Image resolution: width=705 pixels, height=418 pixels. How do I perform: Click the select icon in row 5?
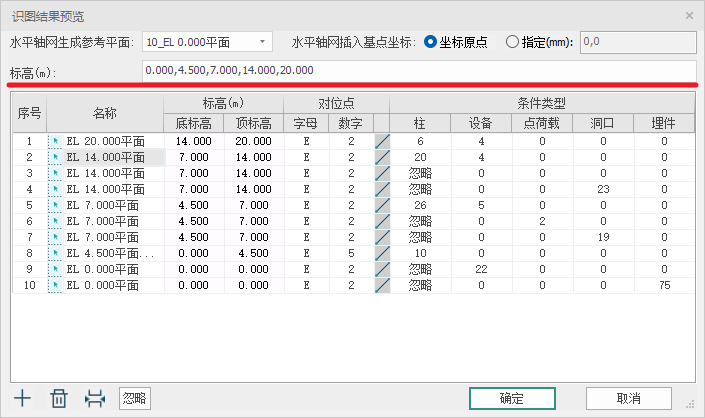coord(56,206)
